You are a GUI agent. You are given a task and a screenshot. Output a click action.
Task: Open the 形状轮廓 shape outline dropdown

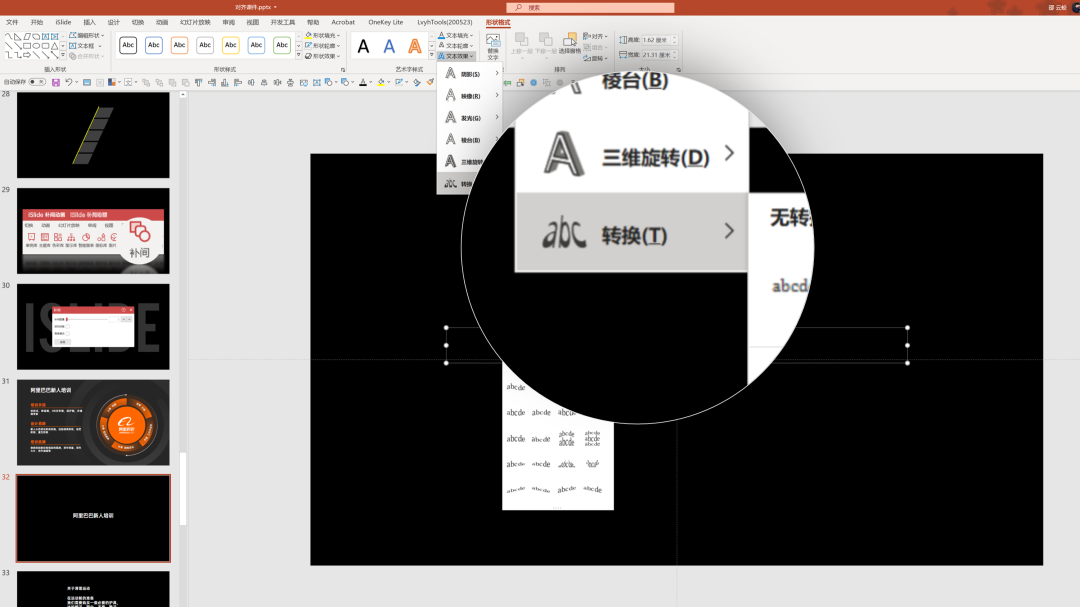tap(322, 45)
